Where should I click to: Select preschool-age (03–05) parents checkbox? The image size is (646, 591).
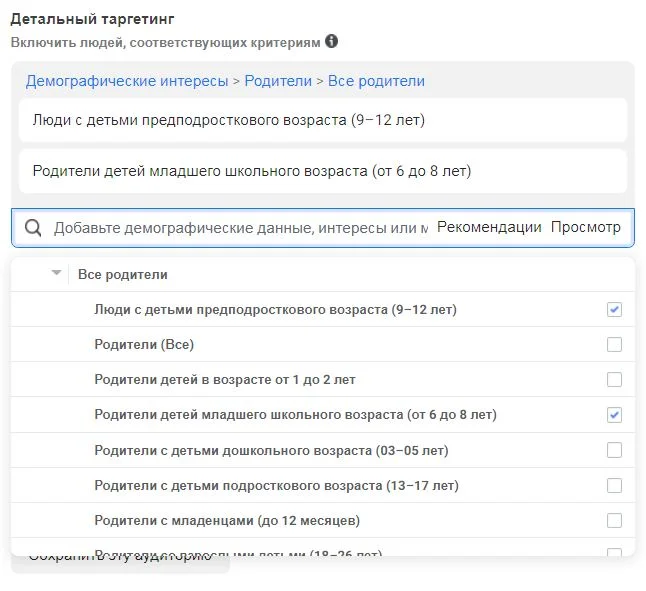tap(614, 450)
